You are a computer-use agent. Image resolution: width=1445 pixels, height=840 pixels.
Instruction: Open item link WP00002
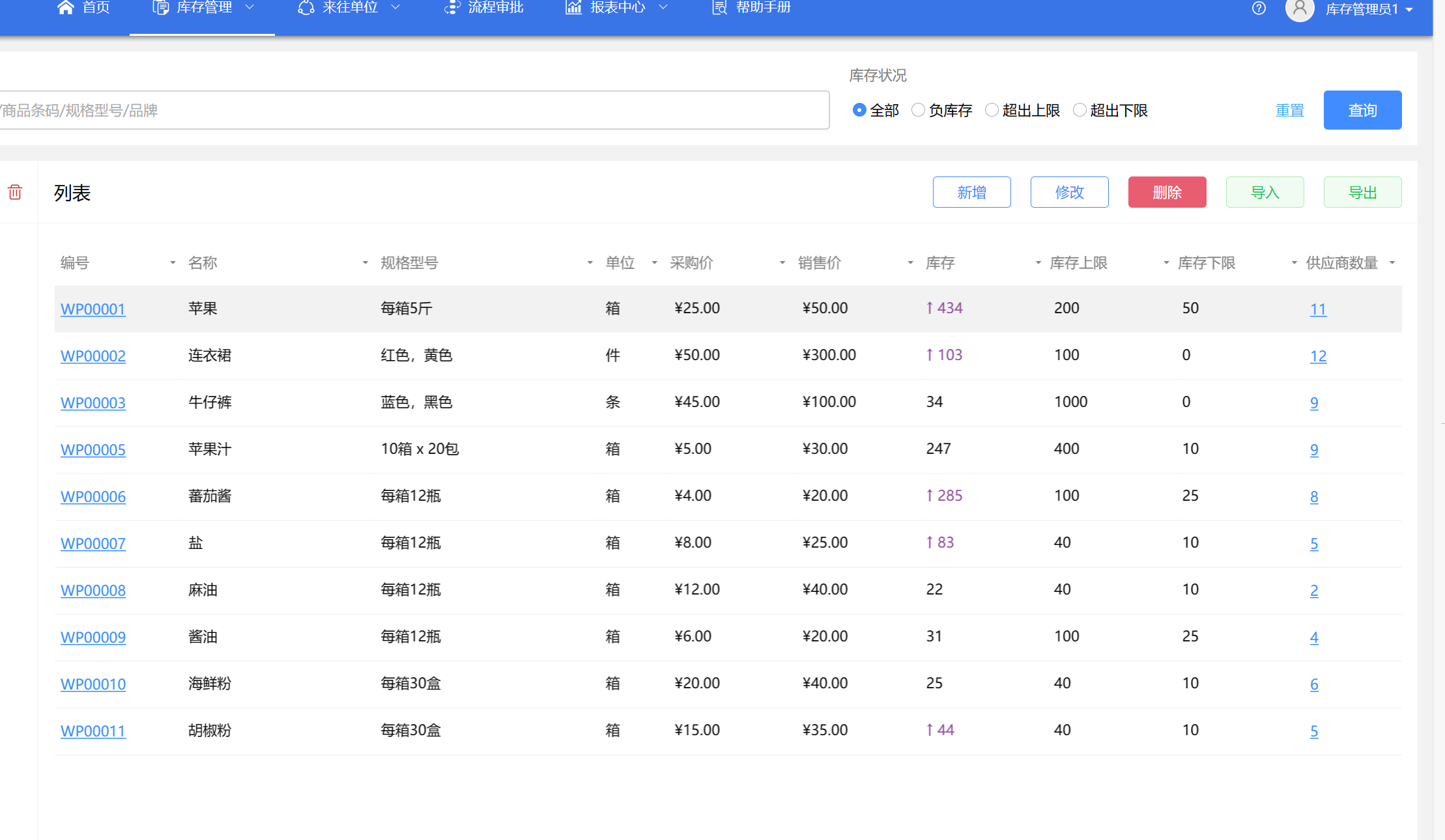tap(93, 356)
